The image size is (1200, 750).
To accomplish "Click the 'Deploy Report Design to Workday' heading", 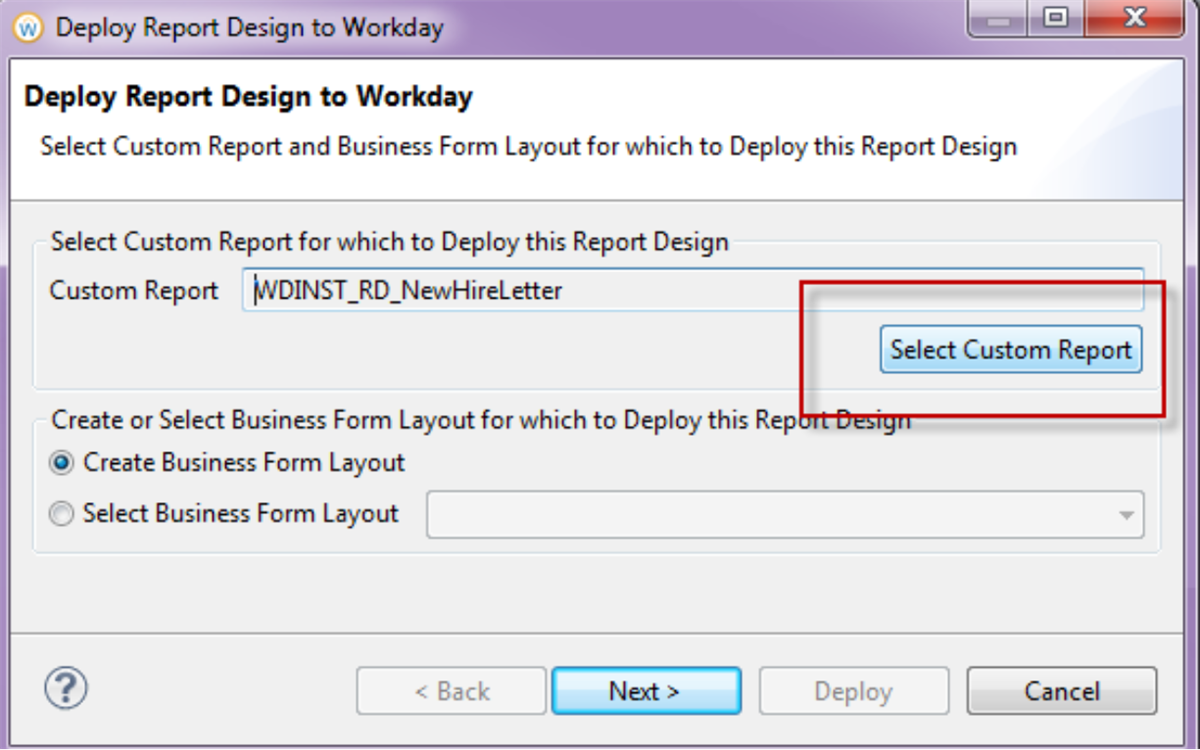I will (x=248, y=97).
